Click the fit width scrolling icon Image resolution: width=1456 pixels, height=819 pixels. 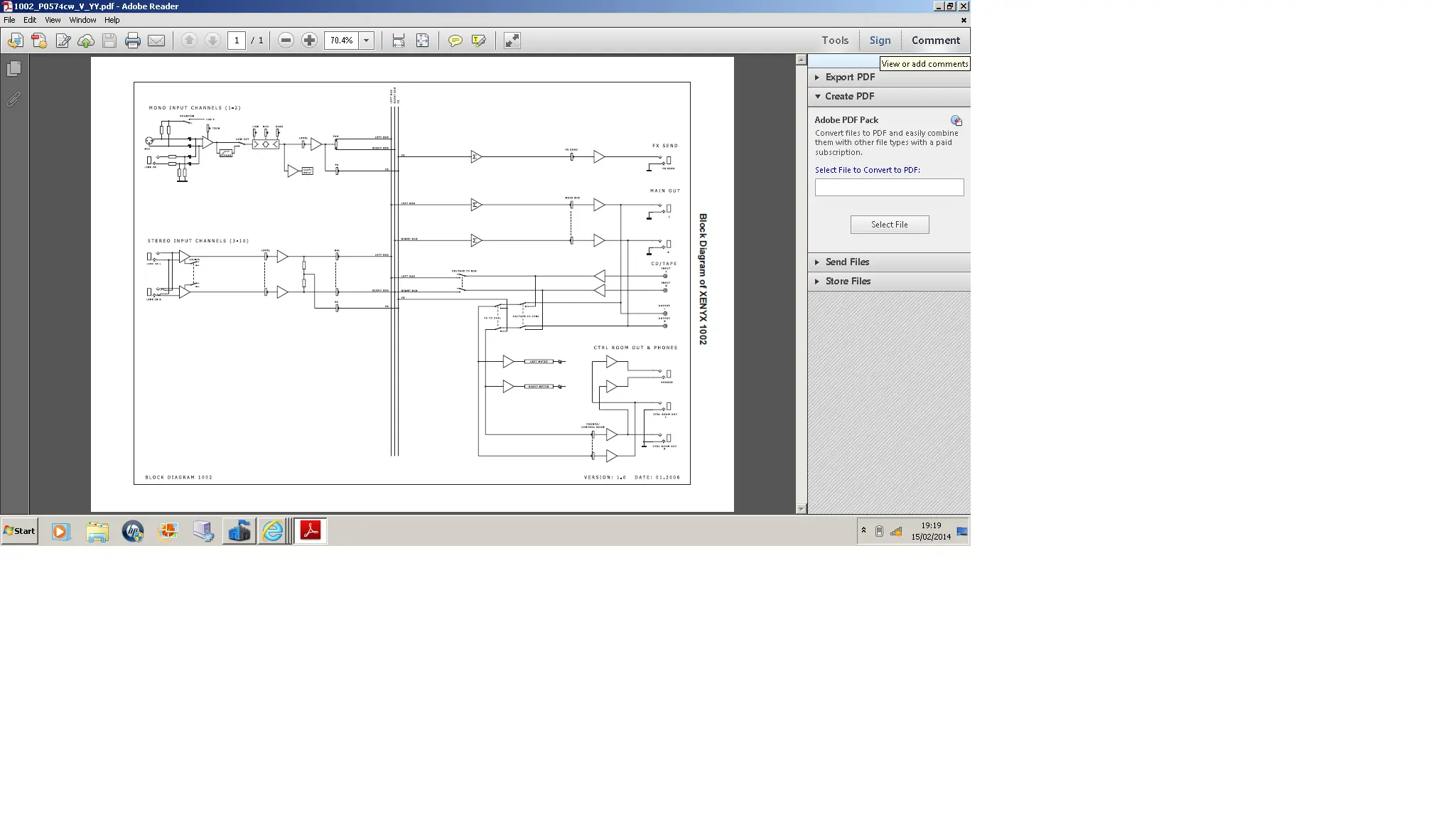[x=399, y=41]
